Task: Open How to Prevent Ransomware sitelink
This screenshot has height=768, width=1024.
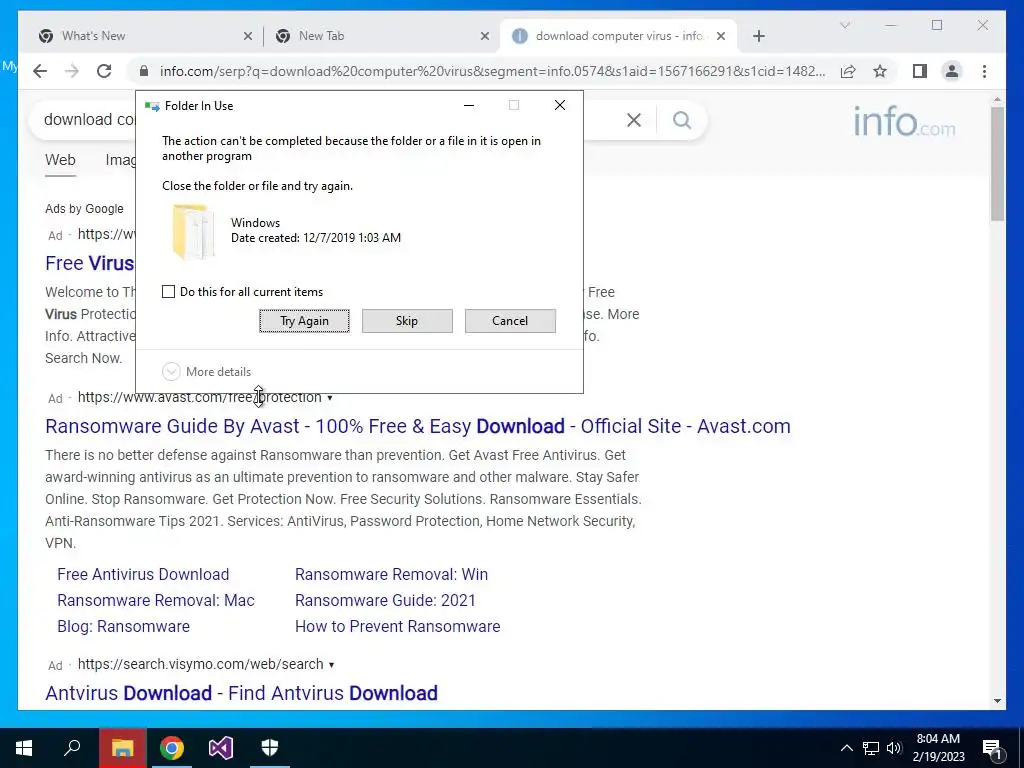Action: point(398,627)
